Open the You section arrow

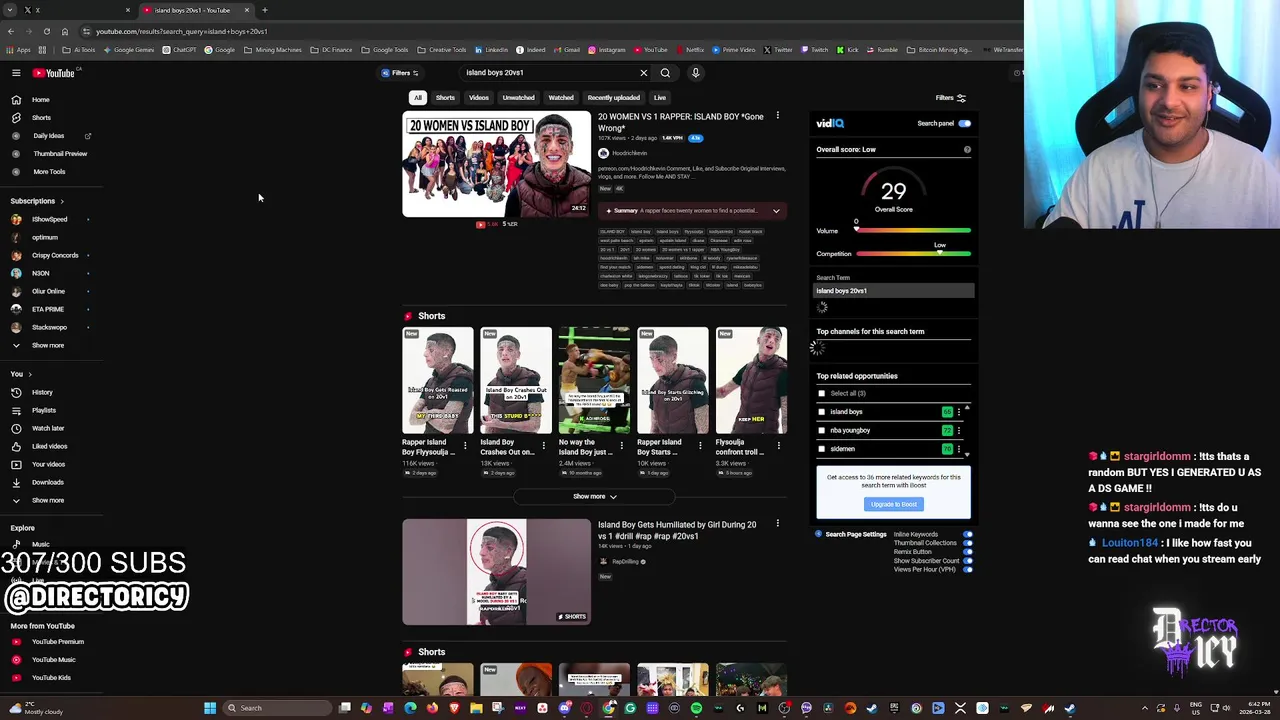30,375
